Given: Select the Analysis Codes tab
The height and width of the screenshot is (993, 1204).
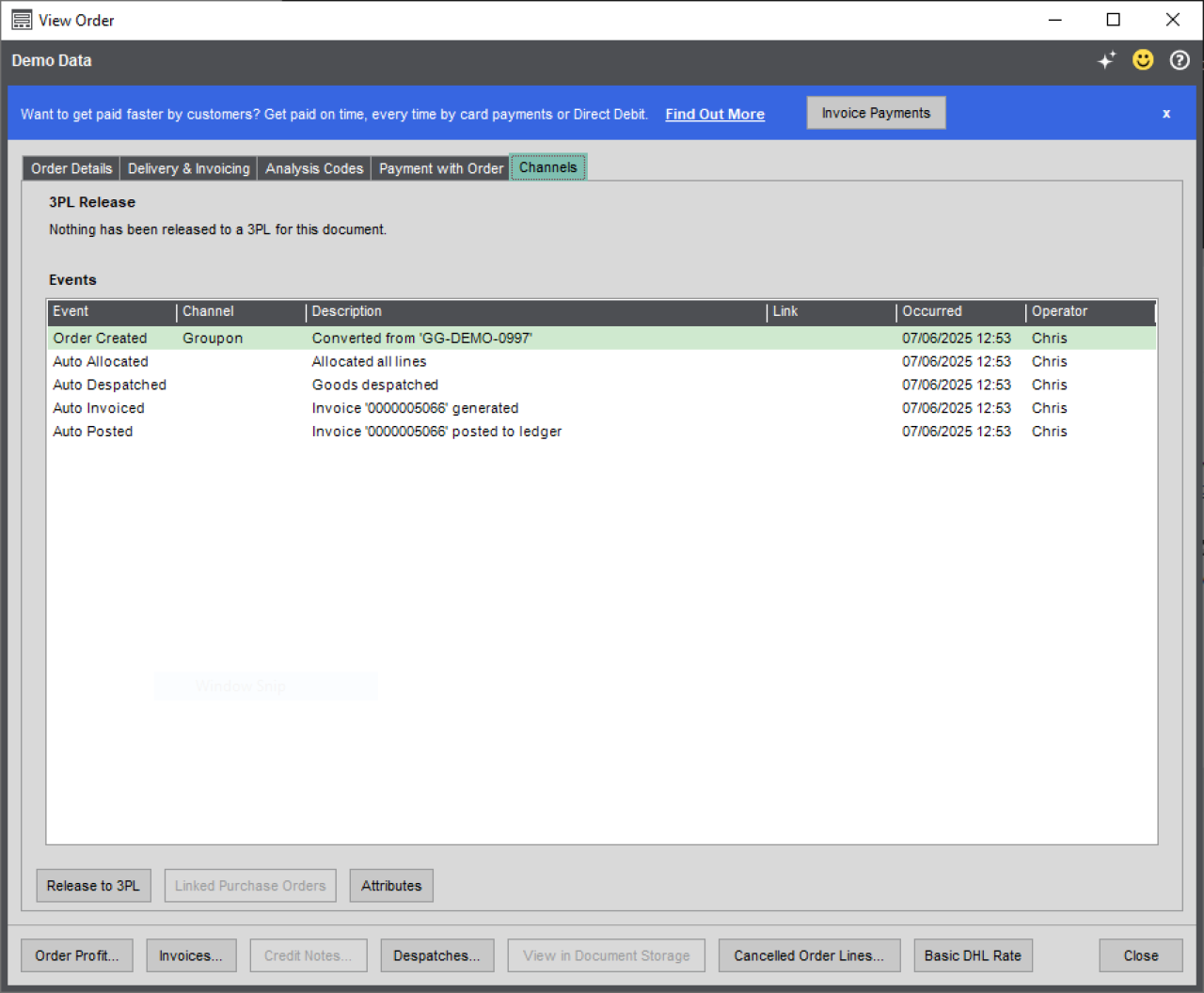Looking at the screenshot, I should coord(314,168).
